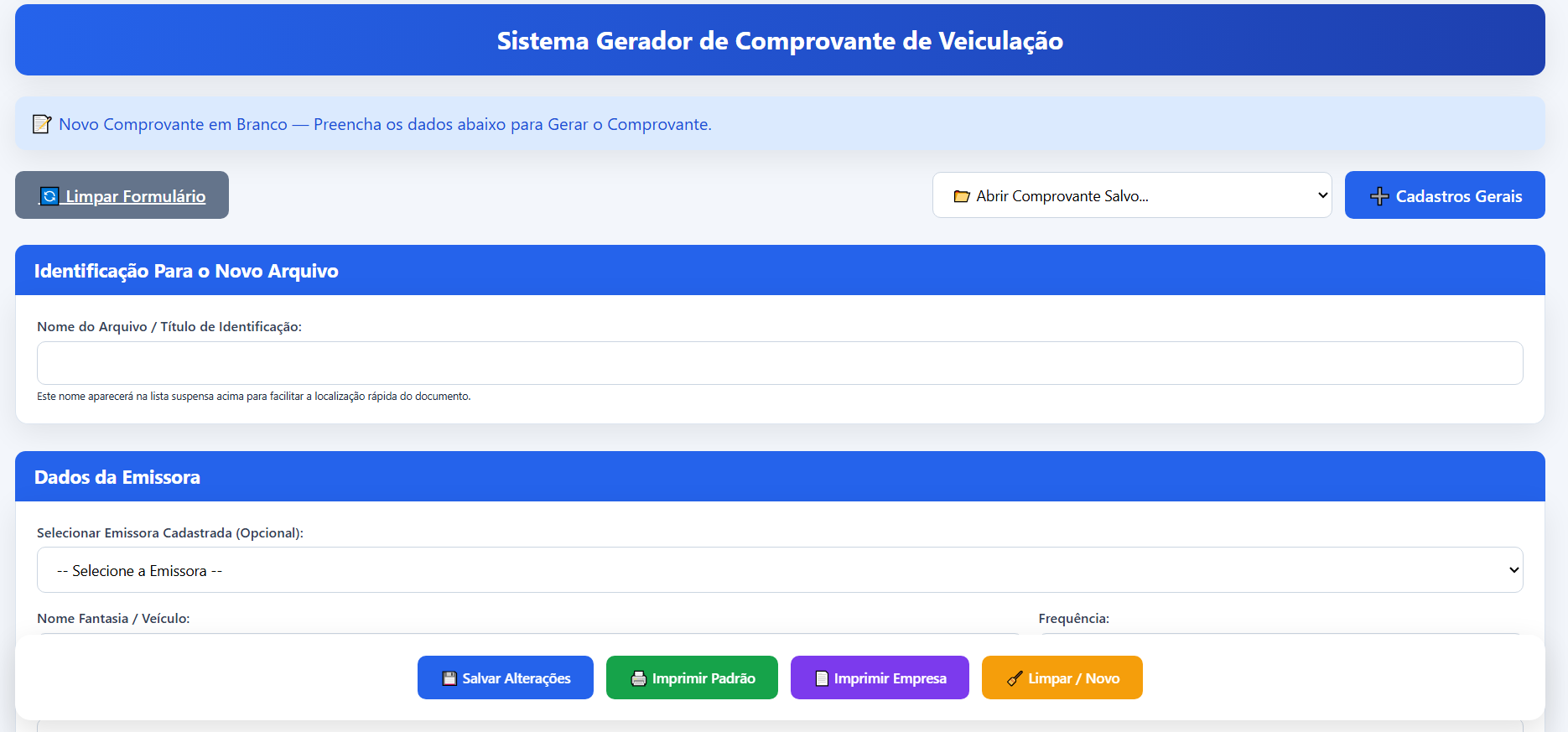
Task: Click the Limpar / Novo button
Action: point(1062,677)
